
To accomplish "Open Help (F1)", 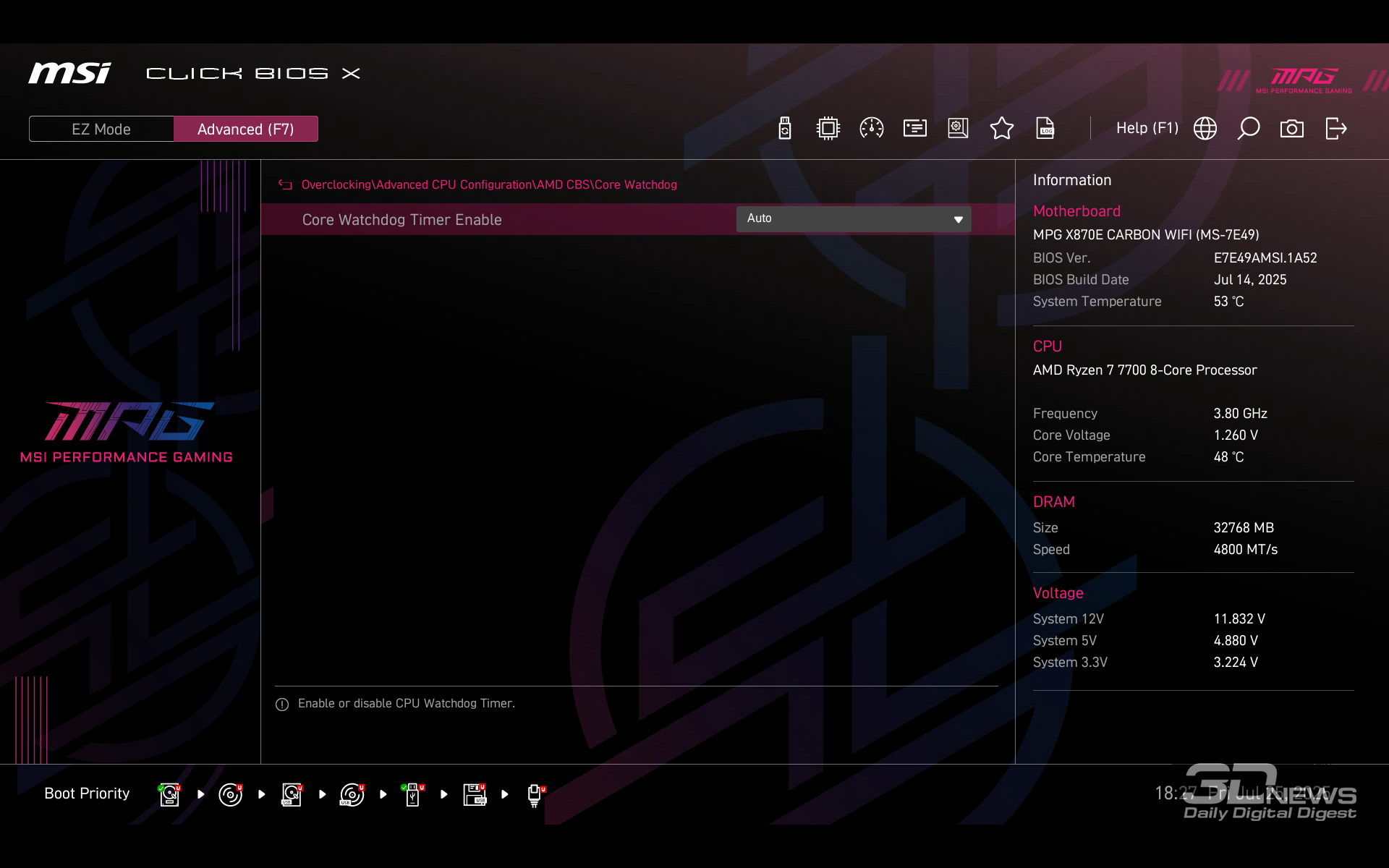I will click(x=1147, y=128).
